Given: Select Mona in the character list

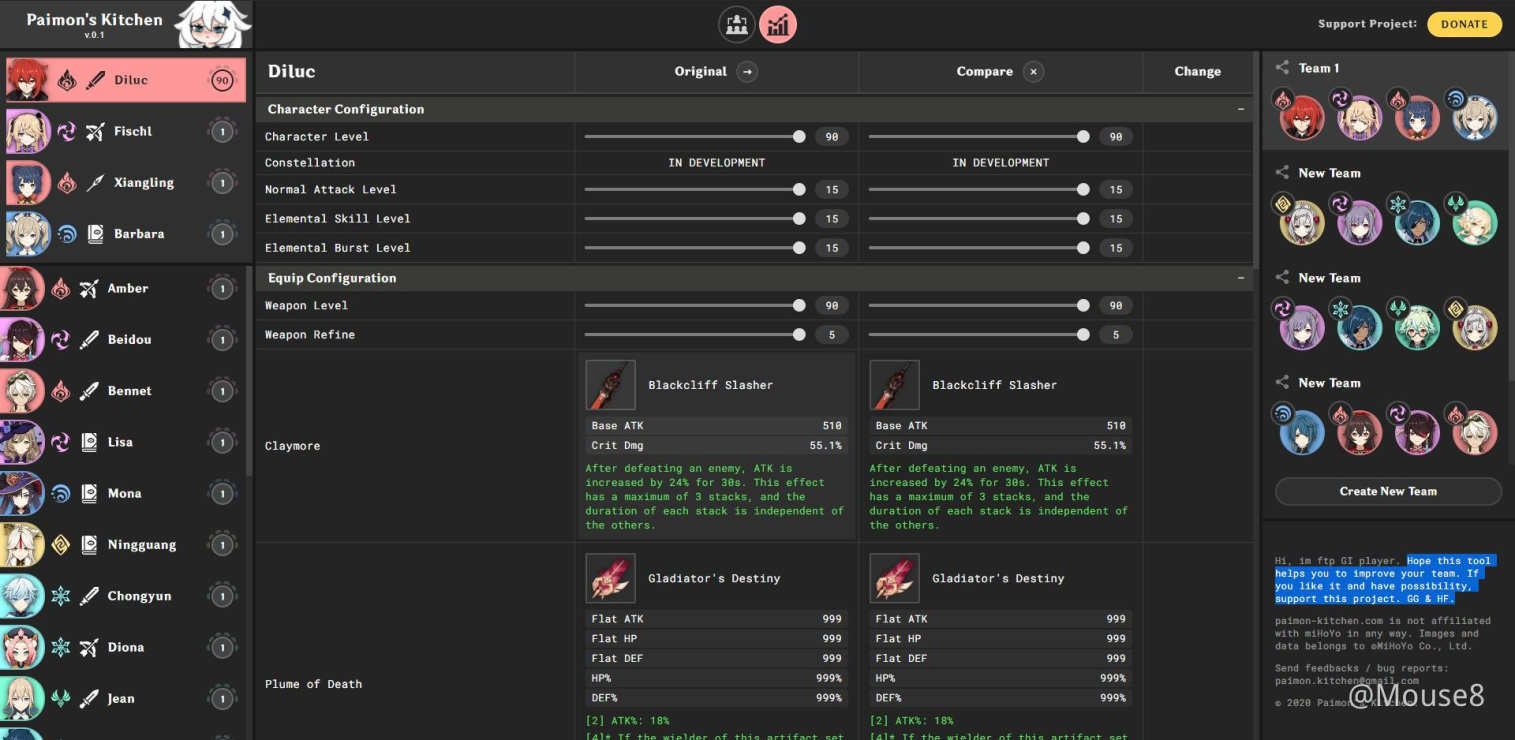Looking at the screenshot, I should click(124, 493).
